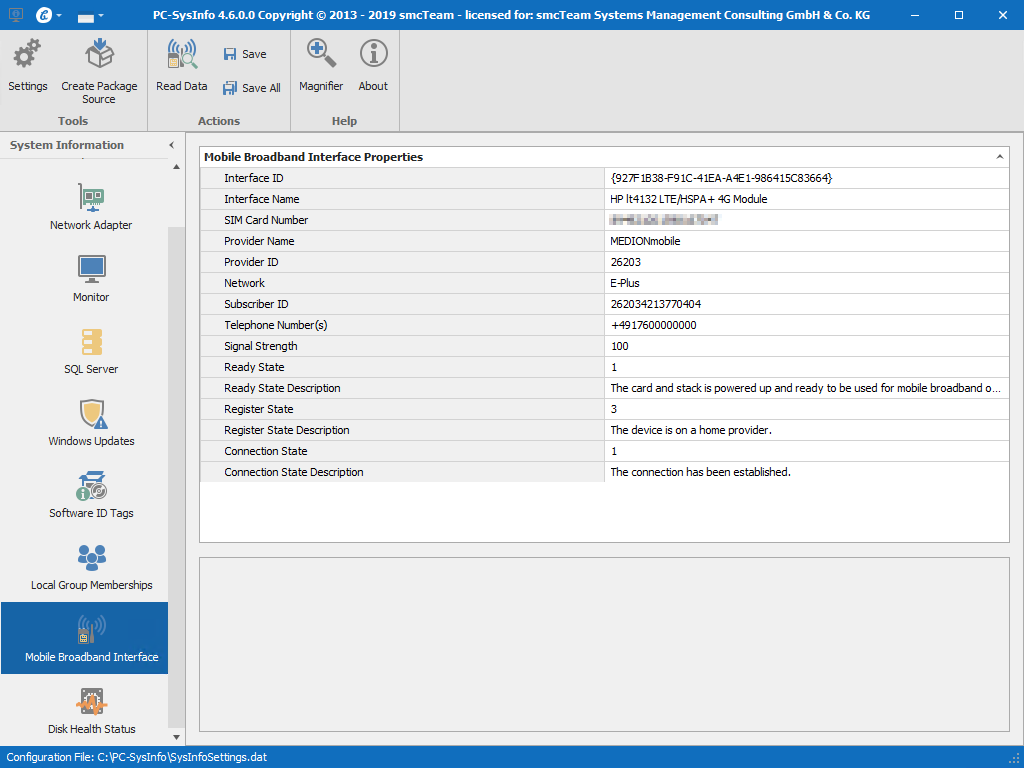Click the Configuration File path in status bar
This screenshot has height=768, width=1024.
click(137, 758)
